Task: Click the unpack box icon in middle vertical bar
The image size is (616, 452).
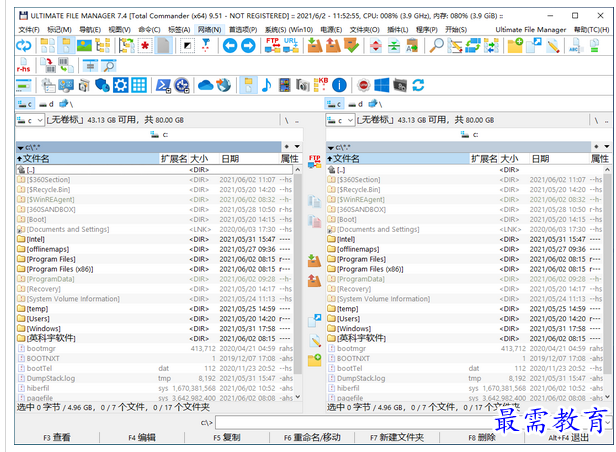Action: 314,280
